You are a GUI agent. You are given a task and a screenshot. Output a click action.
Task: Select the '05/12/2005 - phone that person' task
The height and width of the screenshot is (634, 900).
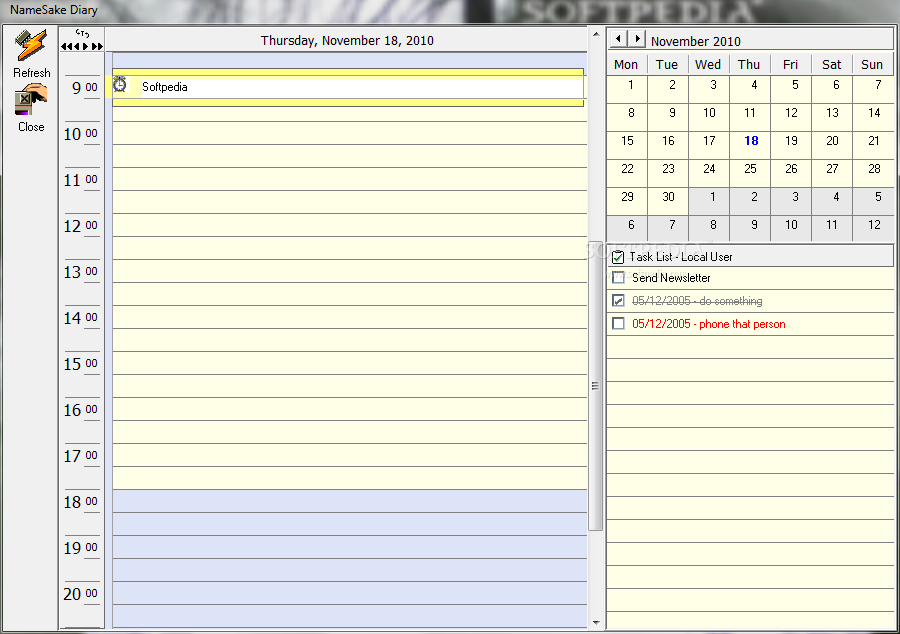(x=708, y=324)
